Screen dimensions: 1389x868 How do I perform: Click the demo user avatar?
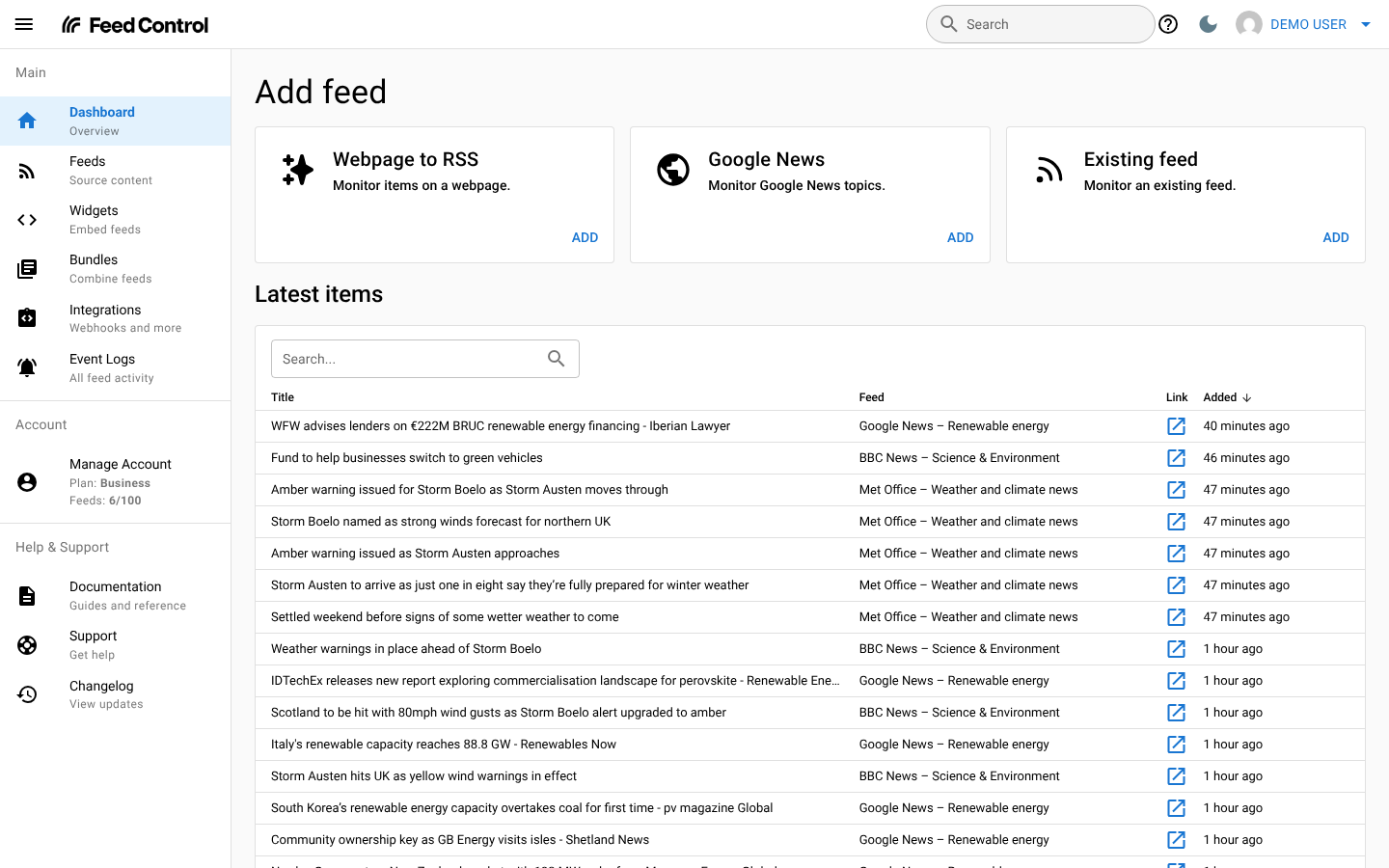coord(1249,24)
